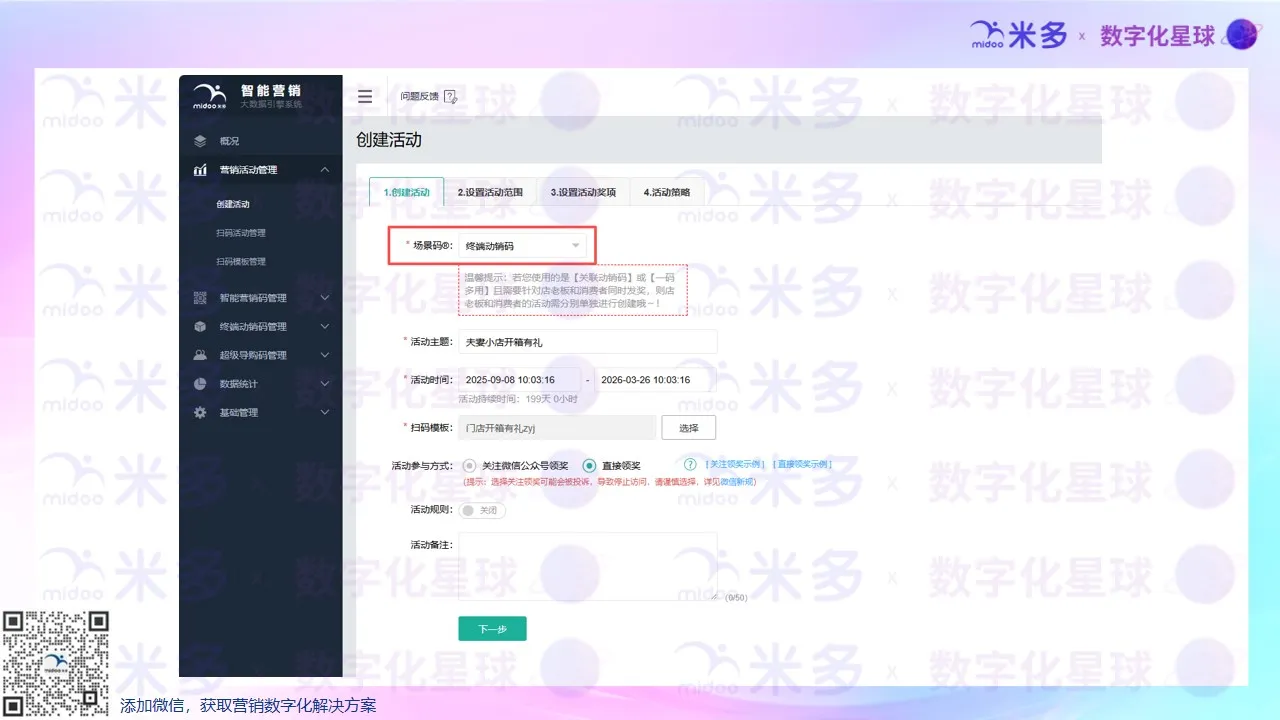
Task: Open the 超级导购码管理 person icon
Action: point(200,354)
